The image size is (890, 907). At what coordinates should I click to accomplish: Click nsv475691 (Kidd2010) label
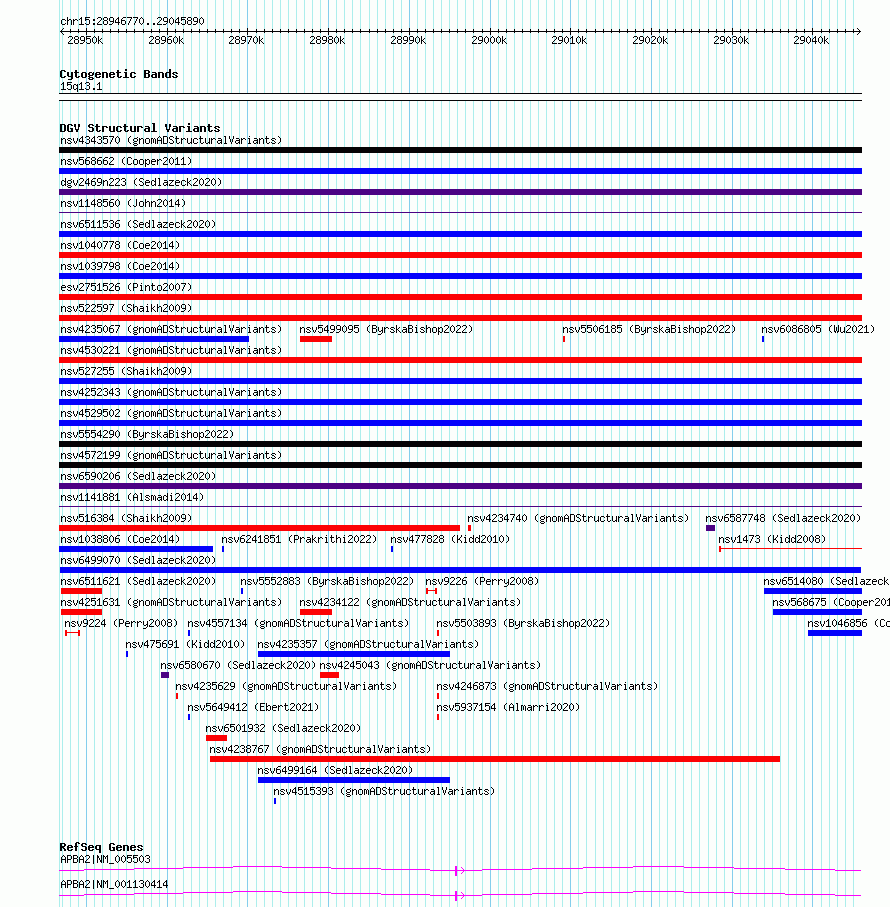tap(185, 644)
